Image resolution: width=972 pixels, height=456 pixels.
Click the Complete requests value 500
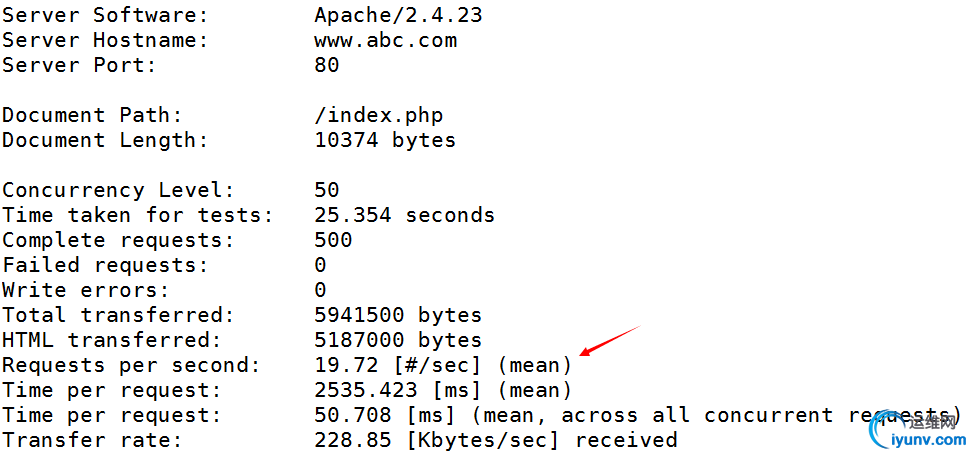(x=333, y=240)
